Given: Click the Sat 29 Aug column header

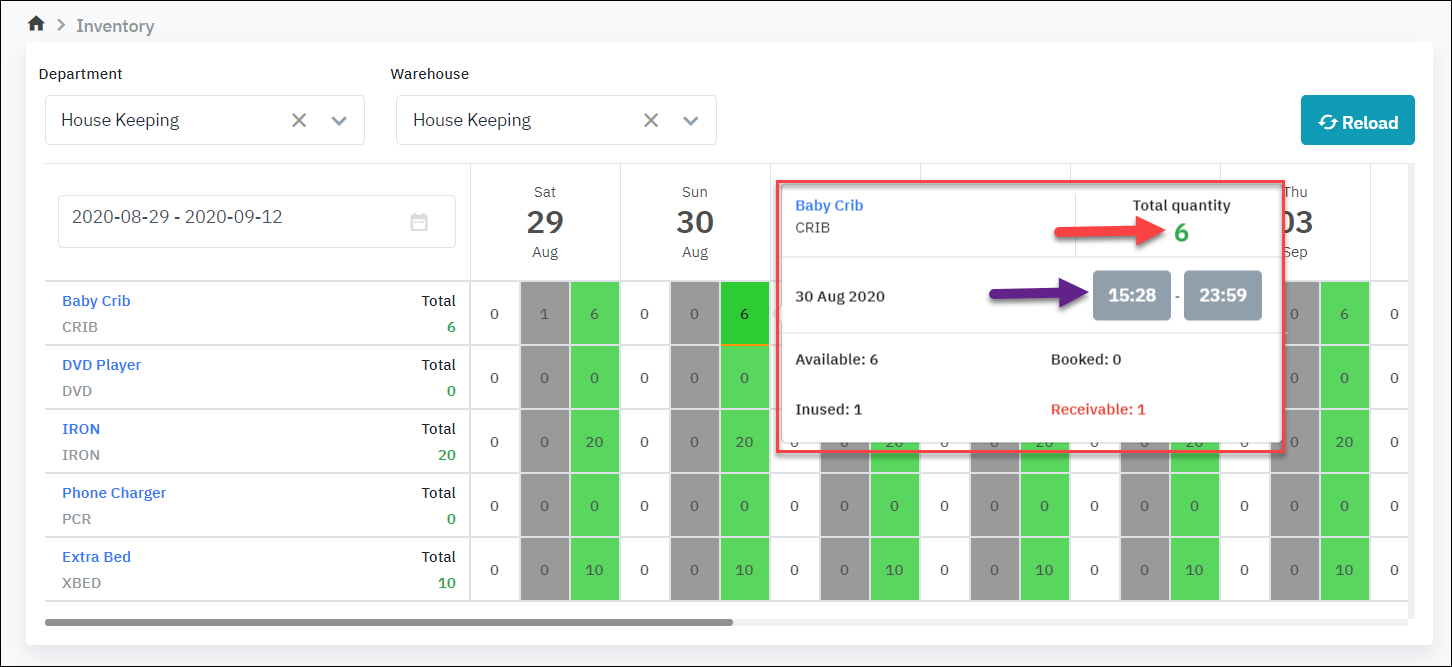Looking at the screenshot, I should click(545, 221).
